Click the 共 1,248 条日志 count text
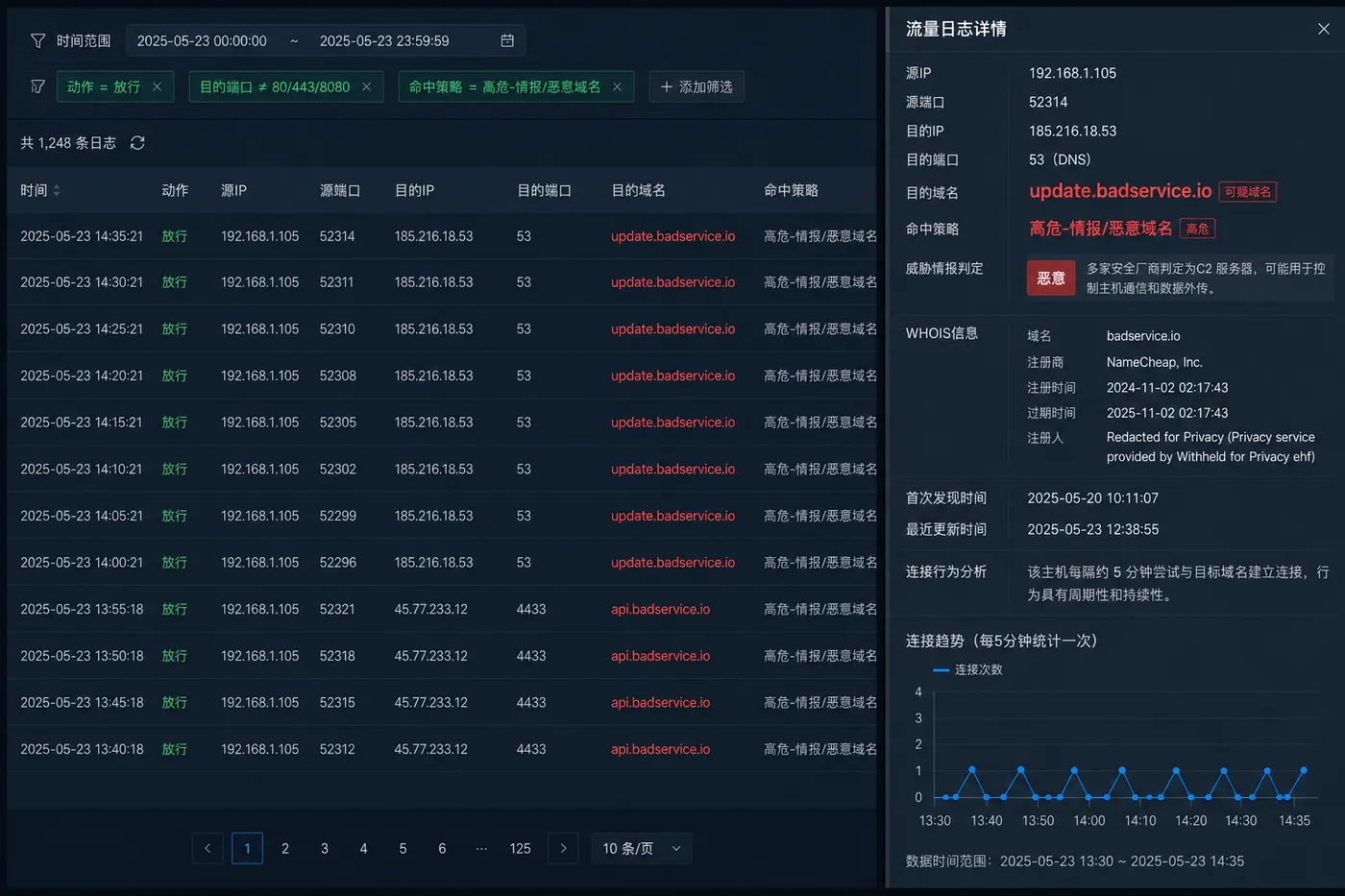Image resolution: width=1345 pixels, height=896 pixels. click(x=68, y=142)
